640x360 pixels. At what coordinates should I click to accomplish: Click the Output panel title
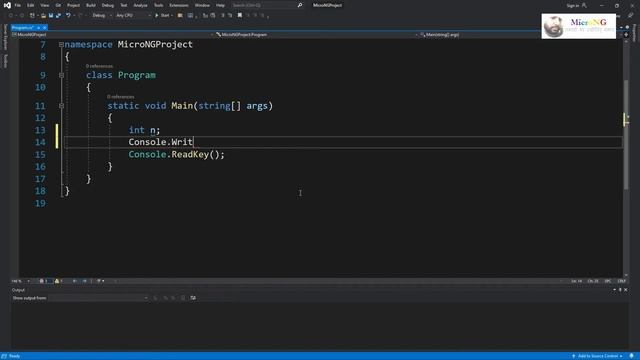click(x=18, y=290)
